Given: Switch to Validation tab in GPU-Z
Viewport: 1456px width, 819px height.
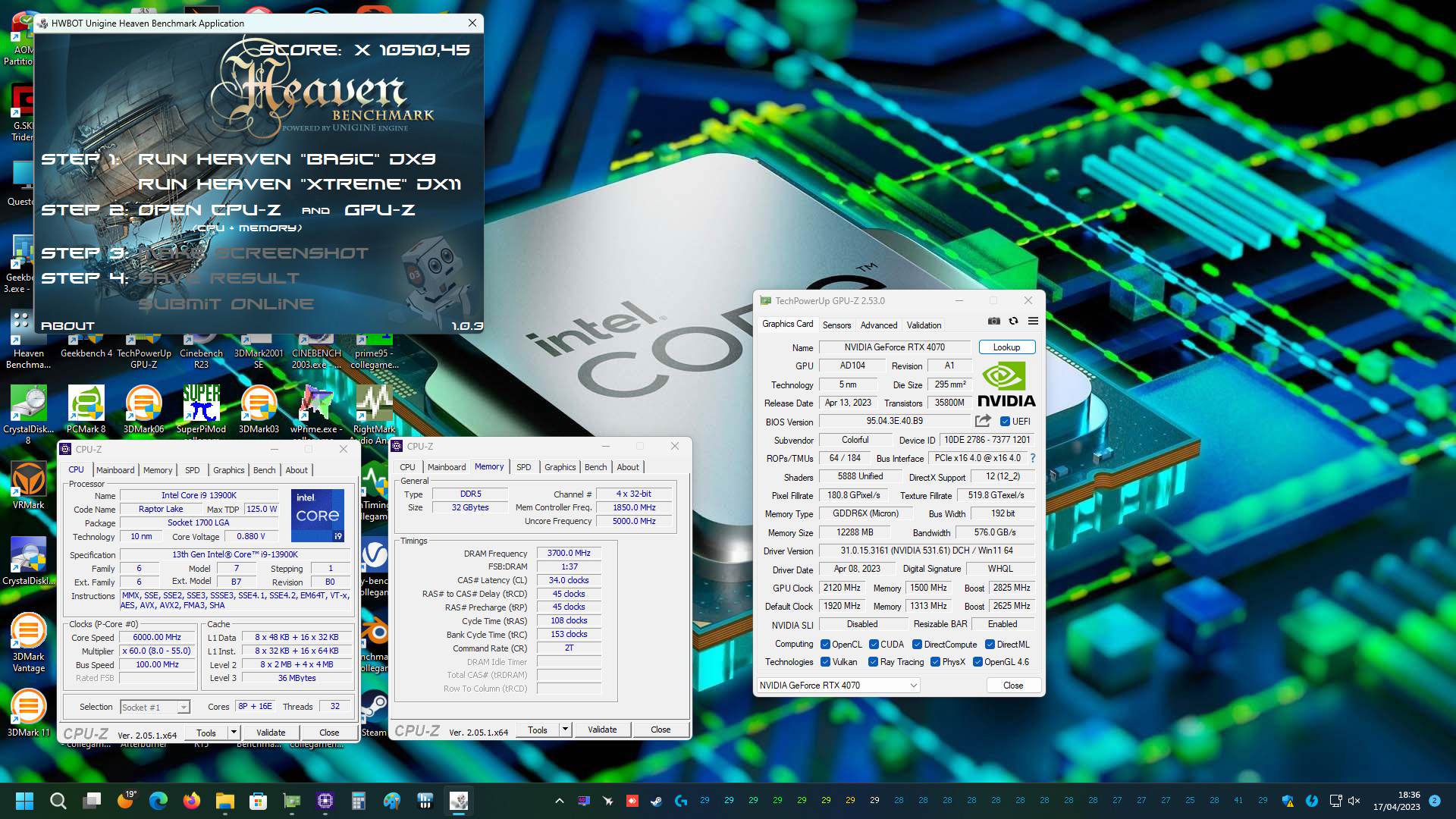Looking at the screenshot, I should pyautogui.click(x=924, y=325).
